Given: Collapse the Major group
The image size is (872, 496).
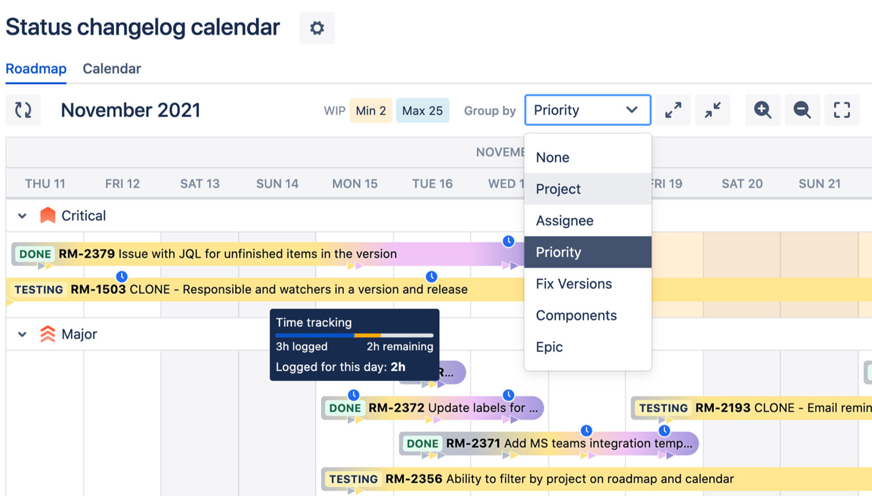Looking at the screenshot, I should [22, 334].
